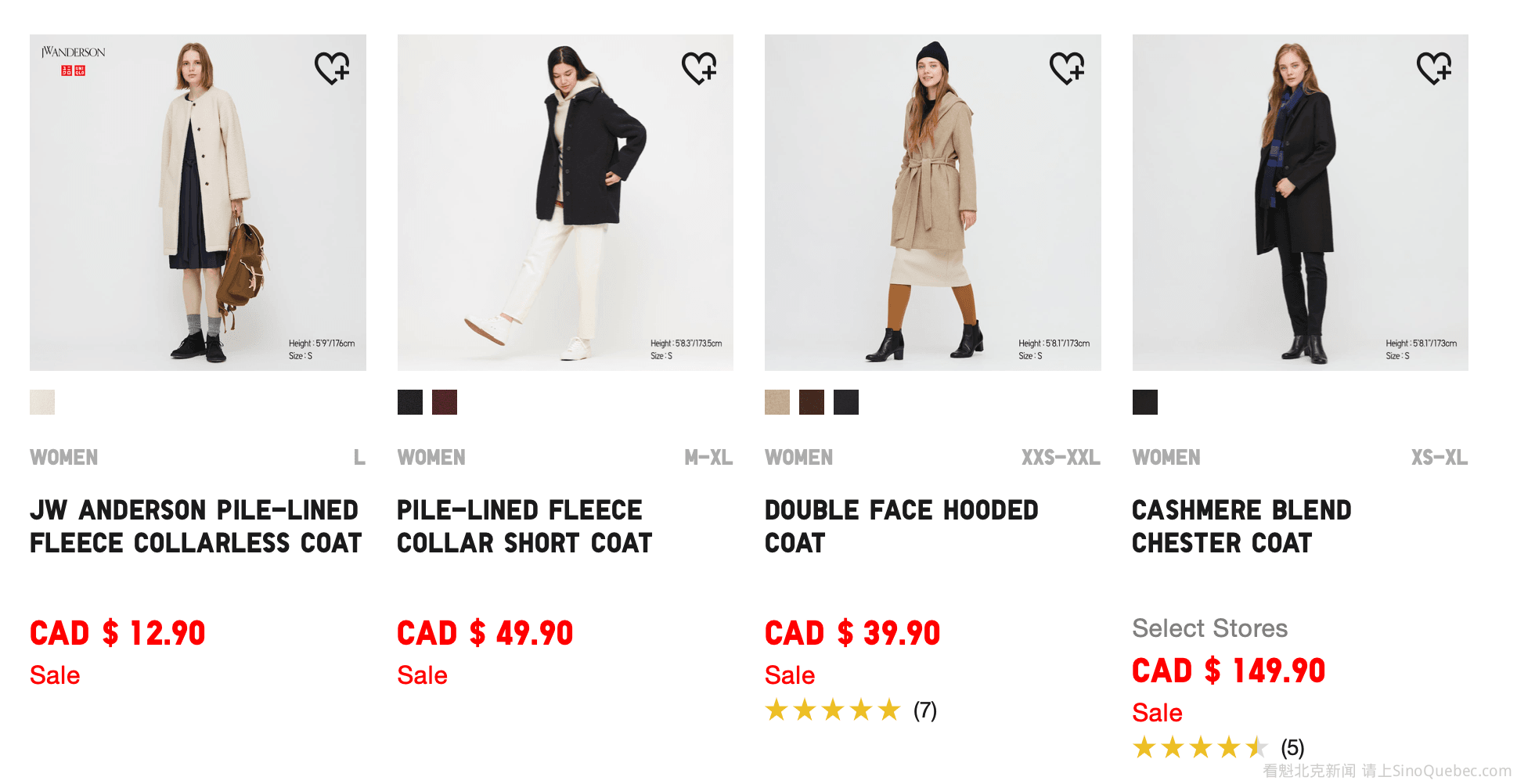Choose the brown swatch for Hooded Coat

tap(812, 402)
